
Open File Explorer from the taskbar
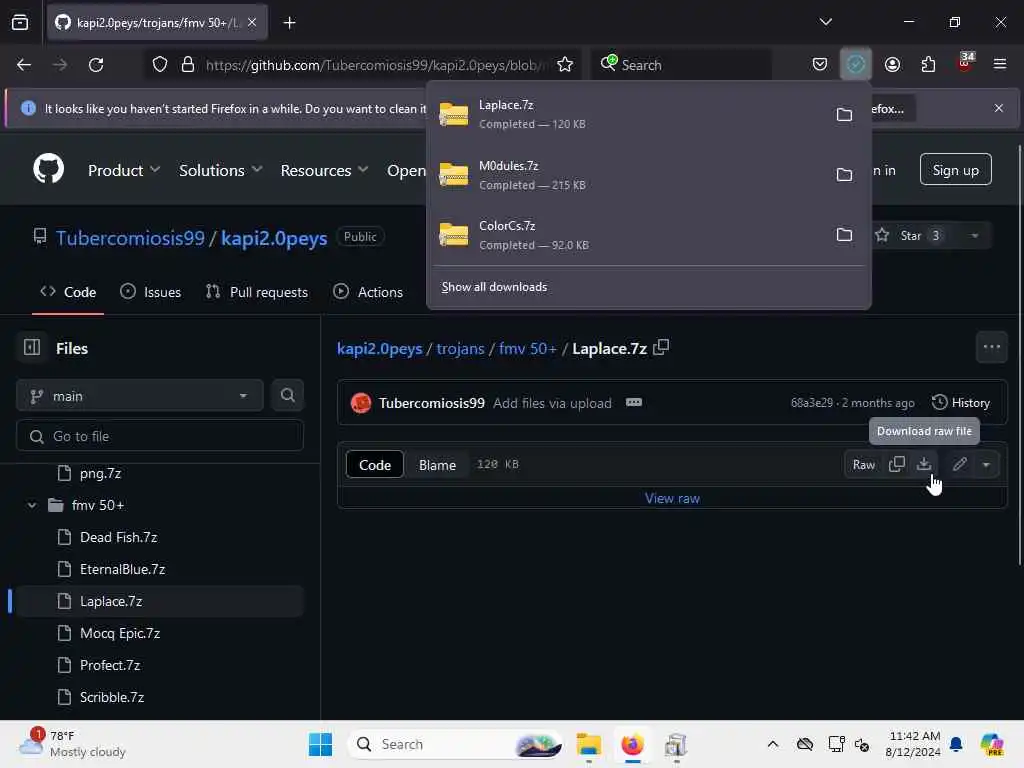pos(588,744)
